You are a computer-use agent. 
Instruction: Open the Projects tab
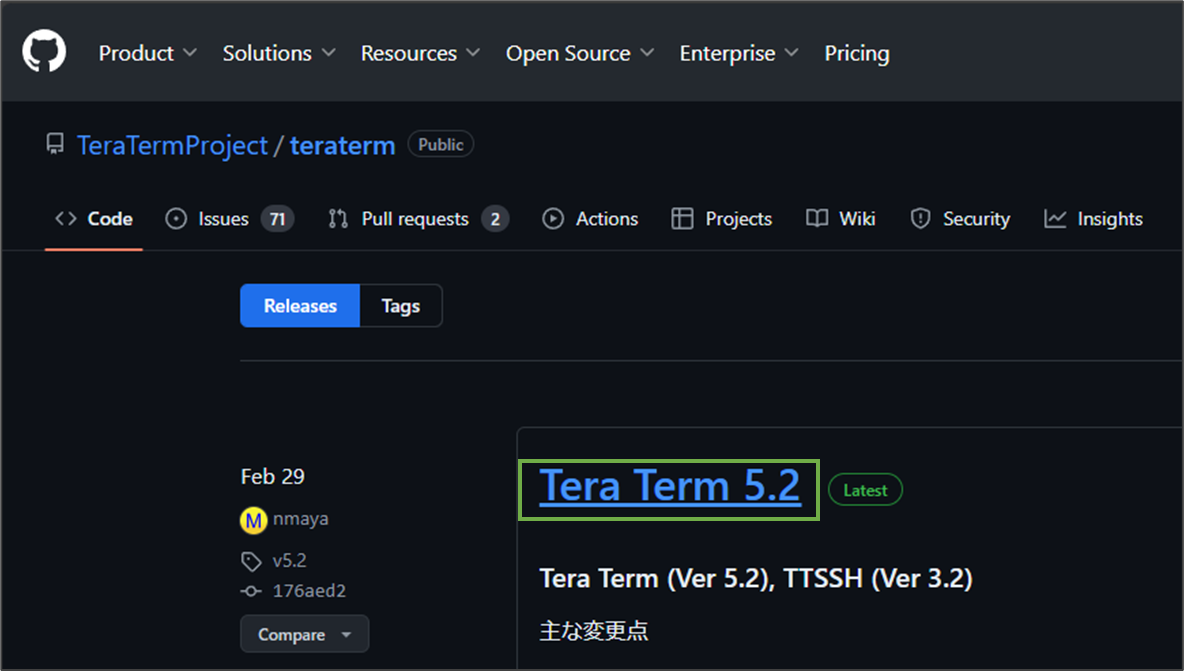(x=722, y=219)
